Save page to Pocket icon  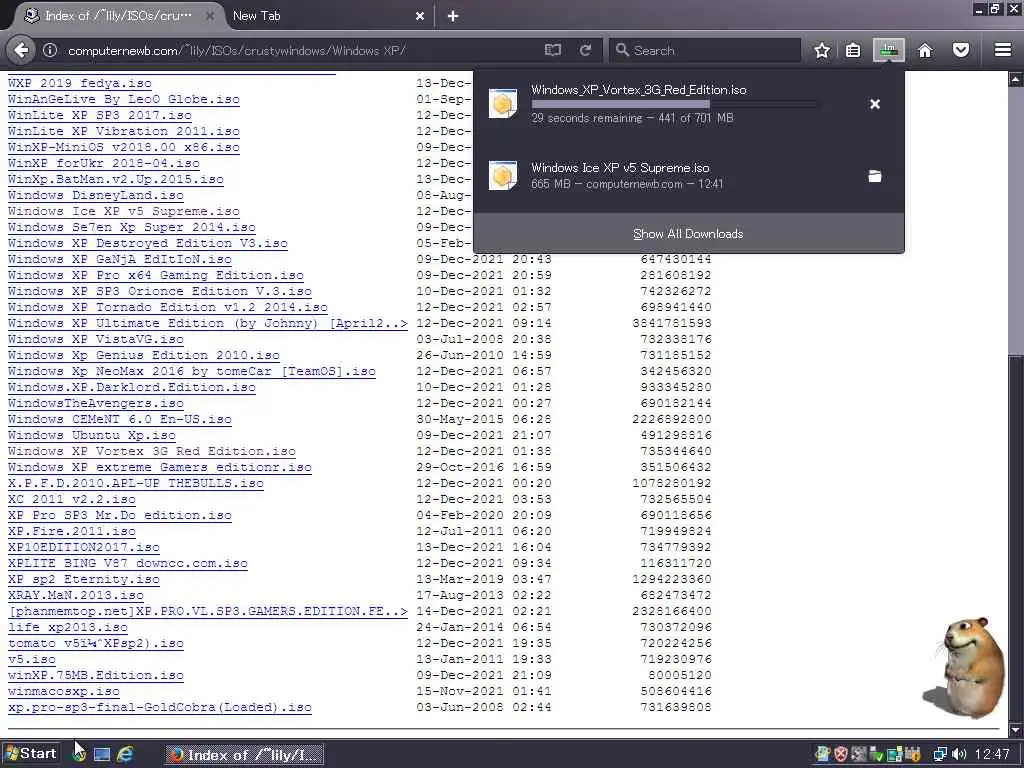tap(961, 50)
